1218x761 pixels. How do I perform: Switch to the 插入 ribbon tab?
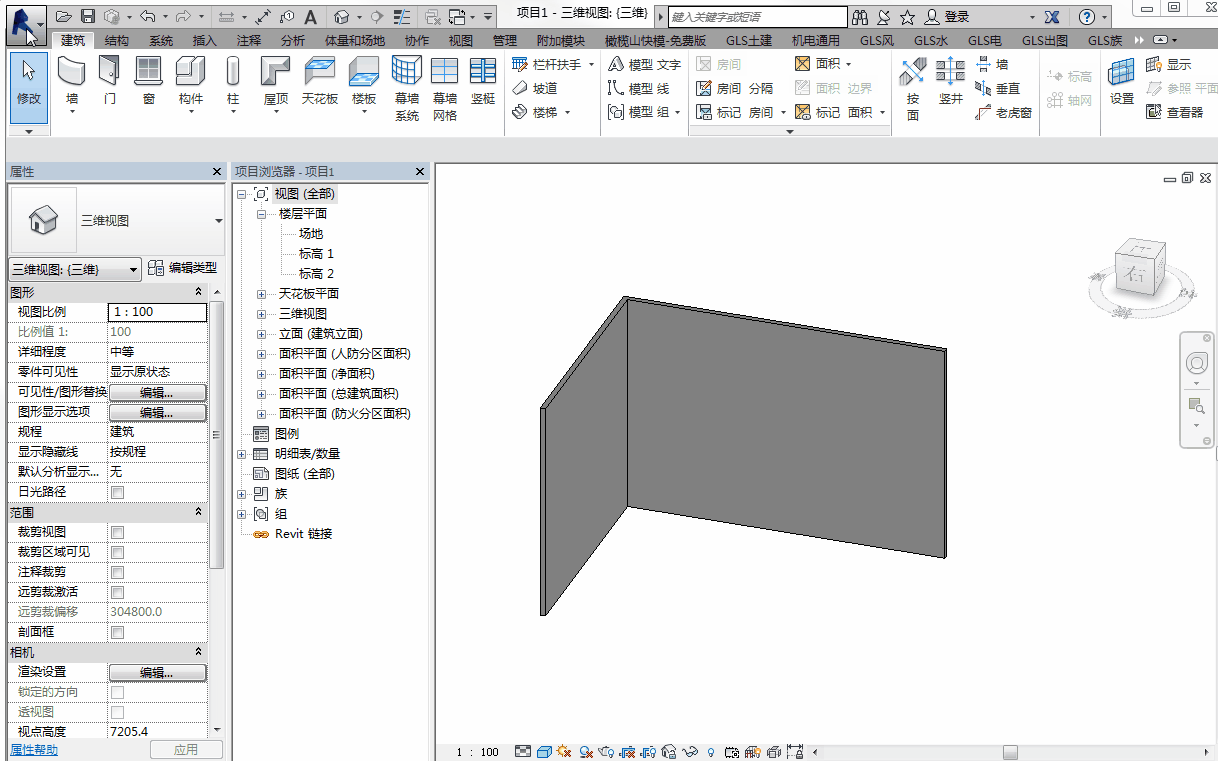(204, 41)
